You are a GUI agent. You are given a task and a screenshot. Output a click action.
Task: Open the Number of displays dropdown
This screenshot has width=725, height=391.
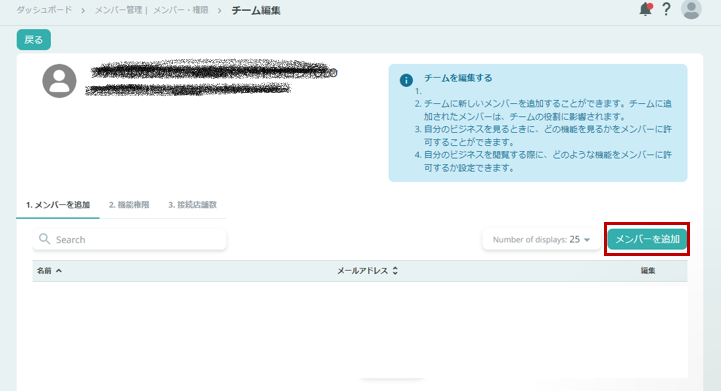pos(541,239)
